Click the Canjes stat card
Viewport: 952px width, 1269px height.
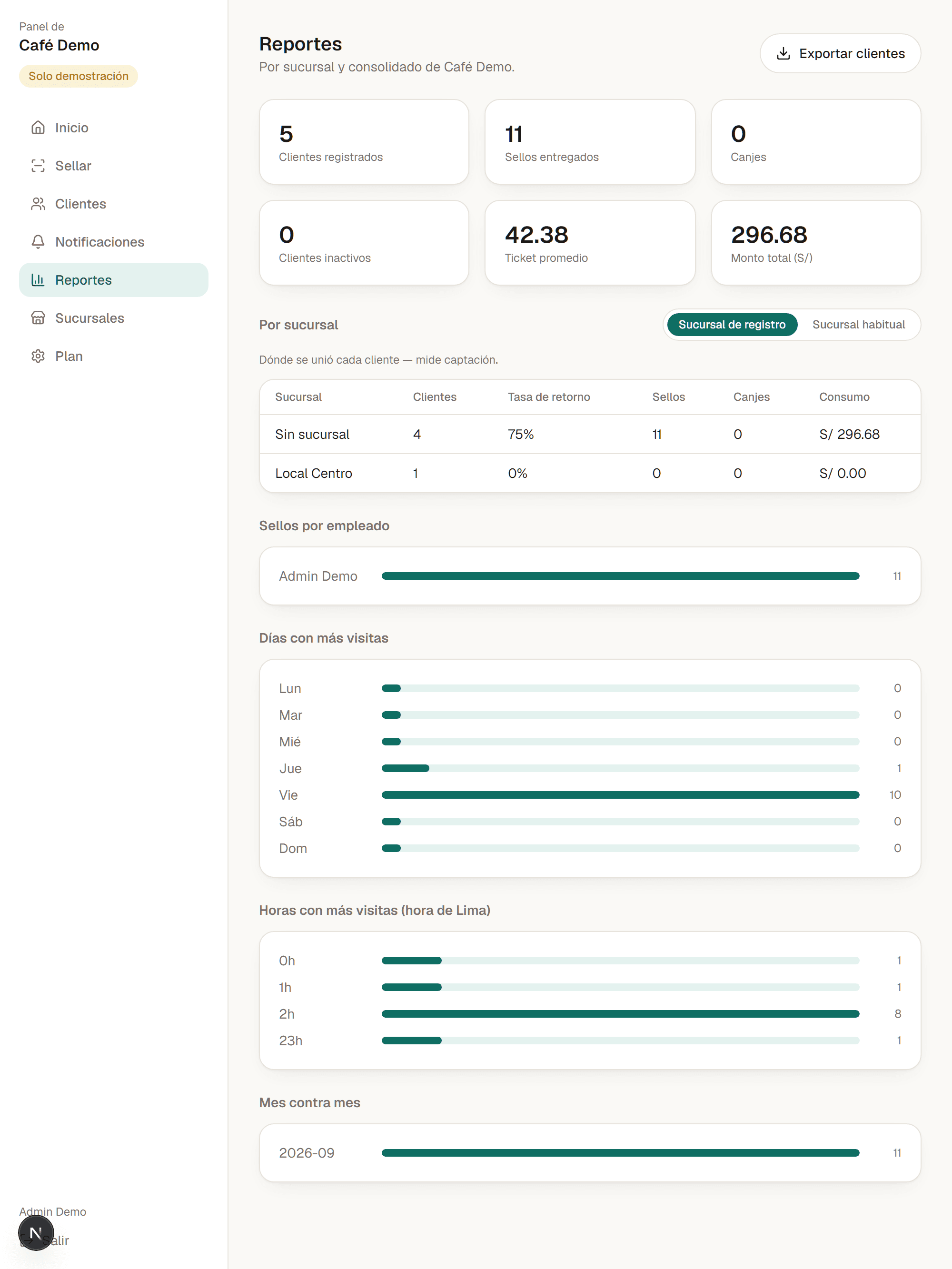coord(816,142)
